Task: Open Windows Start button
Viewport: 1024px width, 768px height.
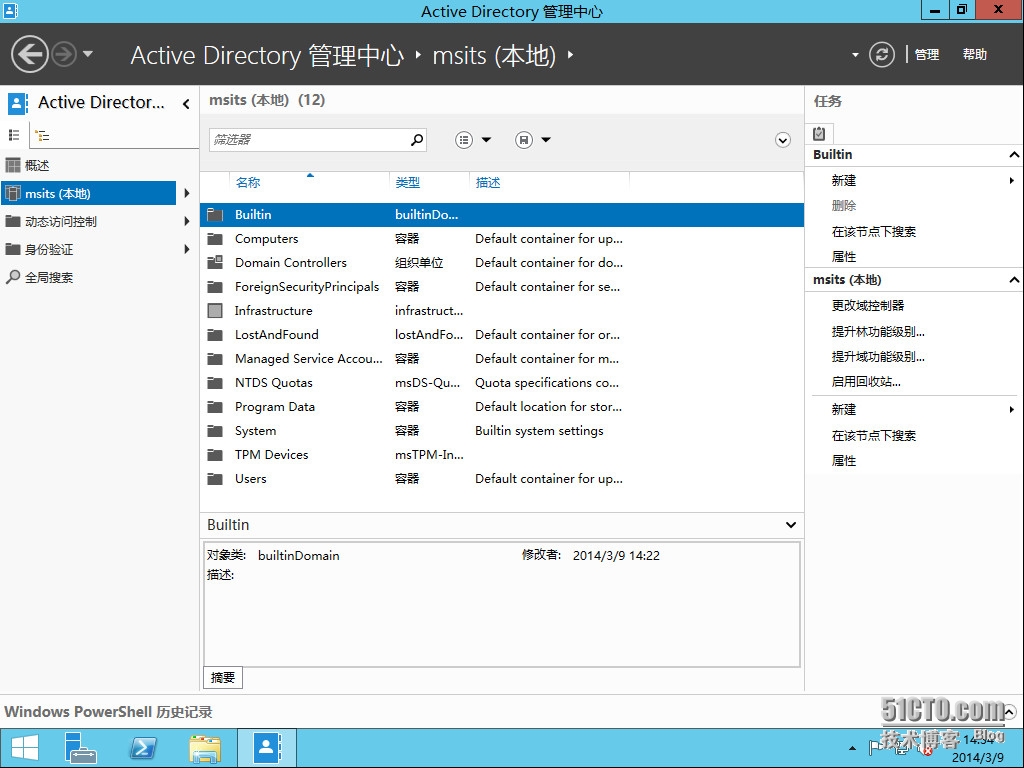Action: [x=25, y=748]
